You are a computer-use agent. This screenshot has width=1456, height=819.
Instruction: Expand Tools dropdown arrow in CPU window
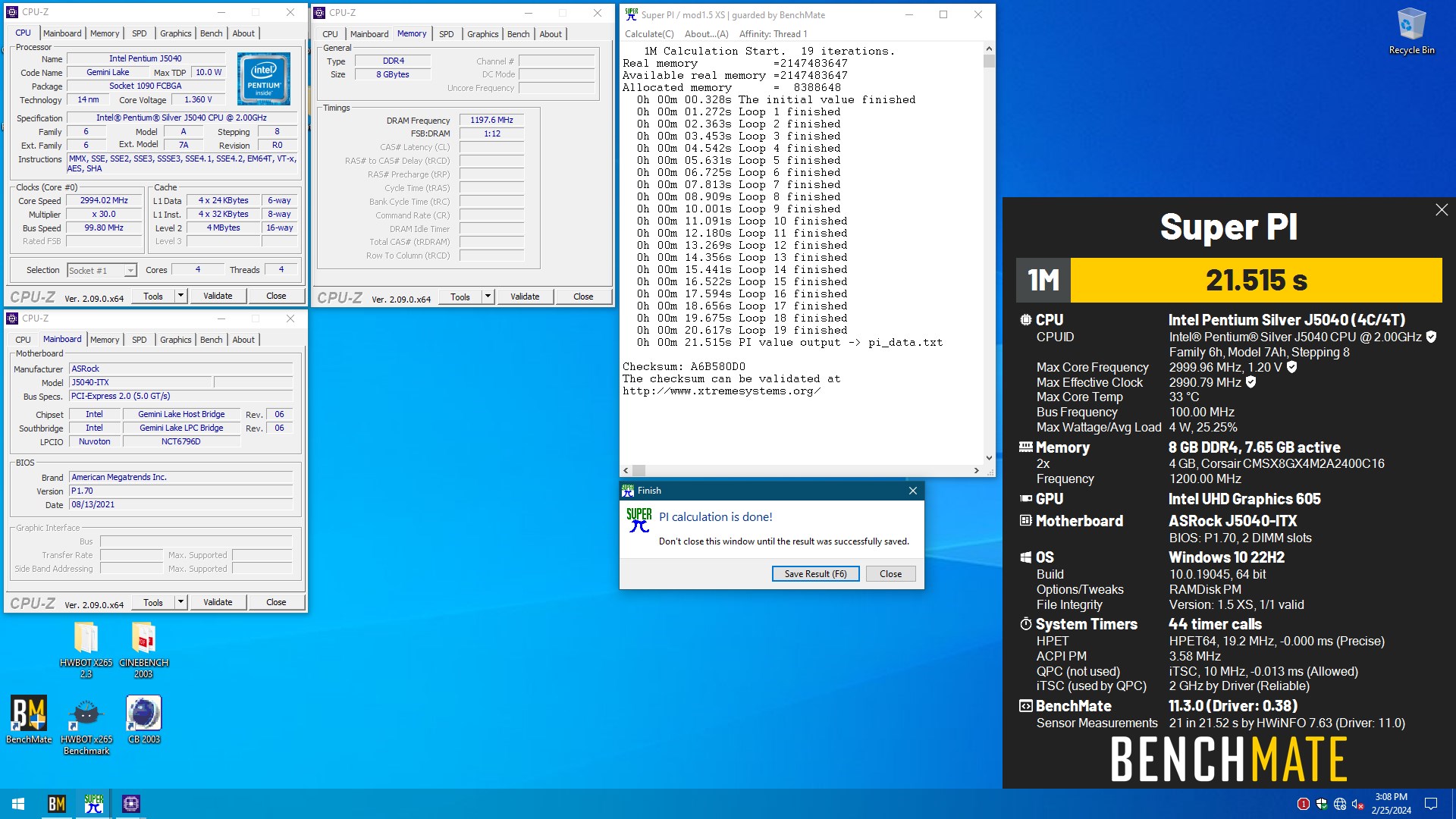click(x=180, y=296)
